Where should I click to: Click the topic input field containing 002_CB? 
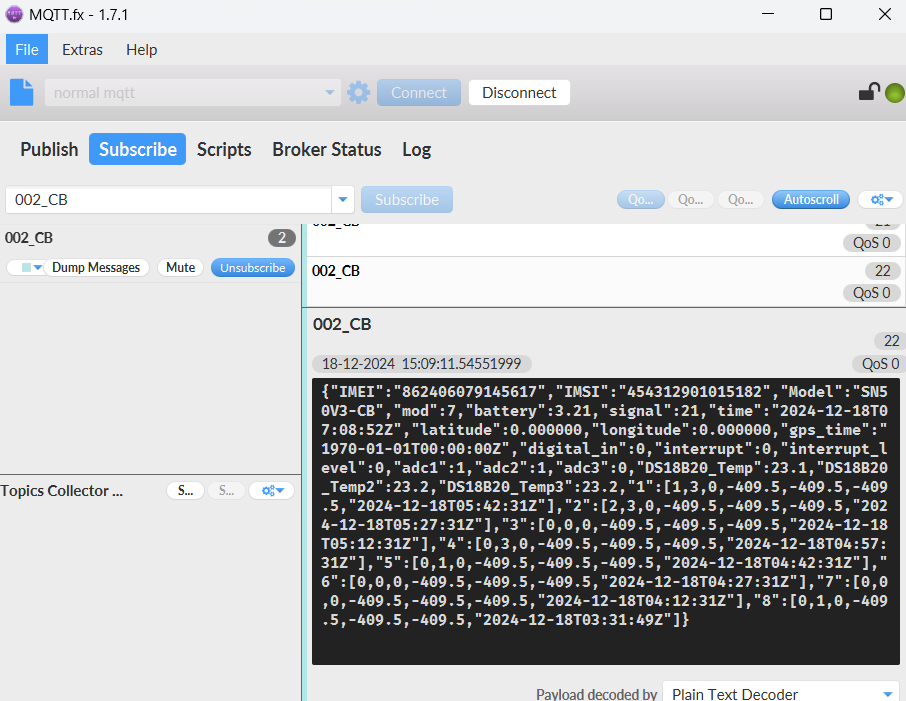168,199
